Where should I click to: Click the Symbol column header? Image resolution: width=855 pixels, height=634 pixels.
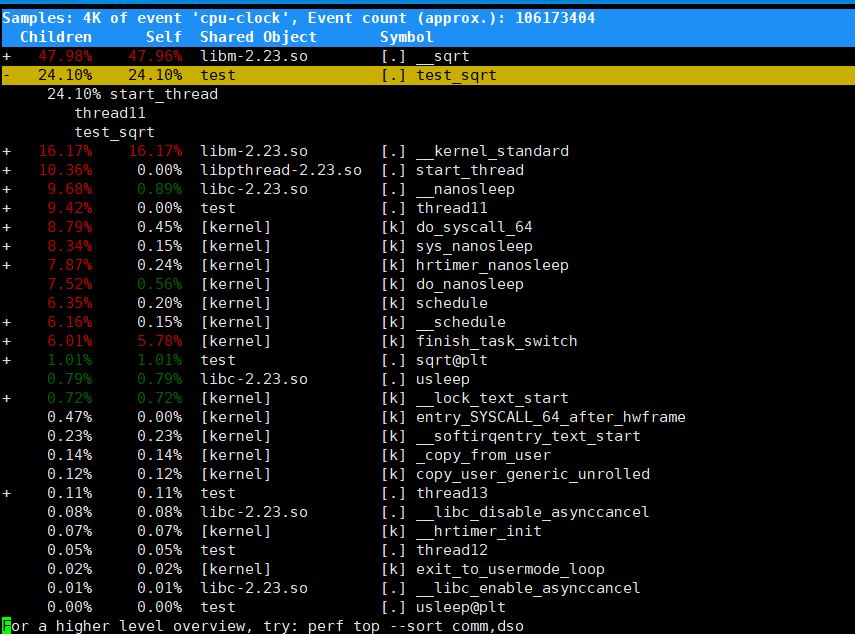point(406,37)
